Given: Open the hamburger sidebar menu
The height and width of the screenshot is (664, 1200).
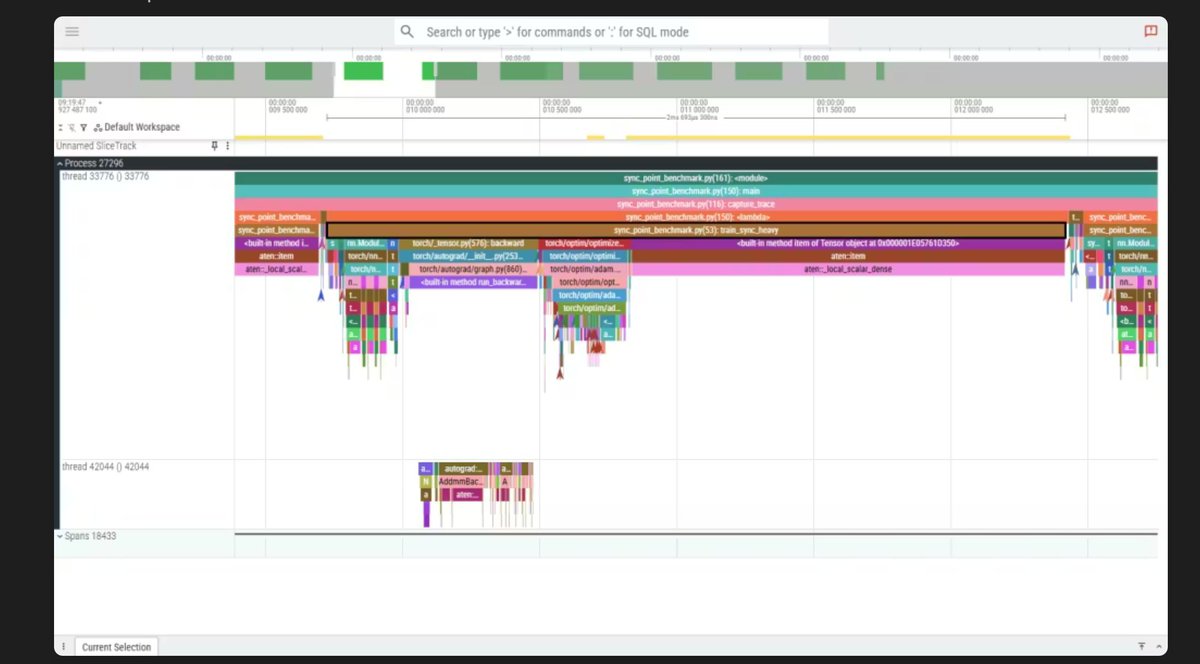Looking at the screenshot, I should pyautogui.click(x=72, y=31).
